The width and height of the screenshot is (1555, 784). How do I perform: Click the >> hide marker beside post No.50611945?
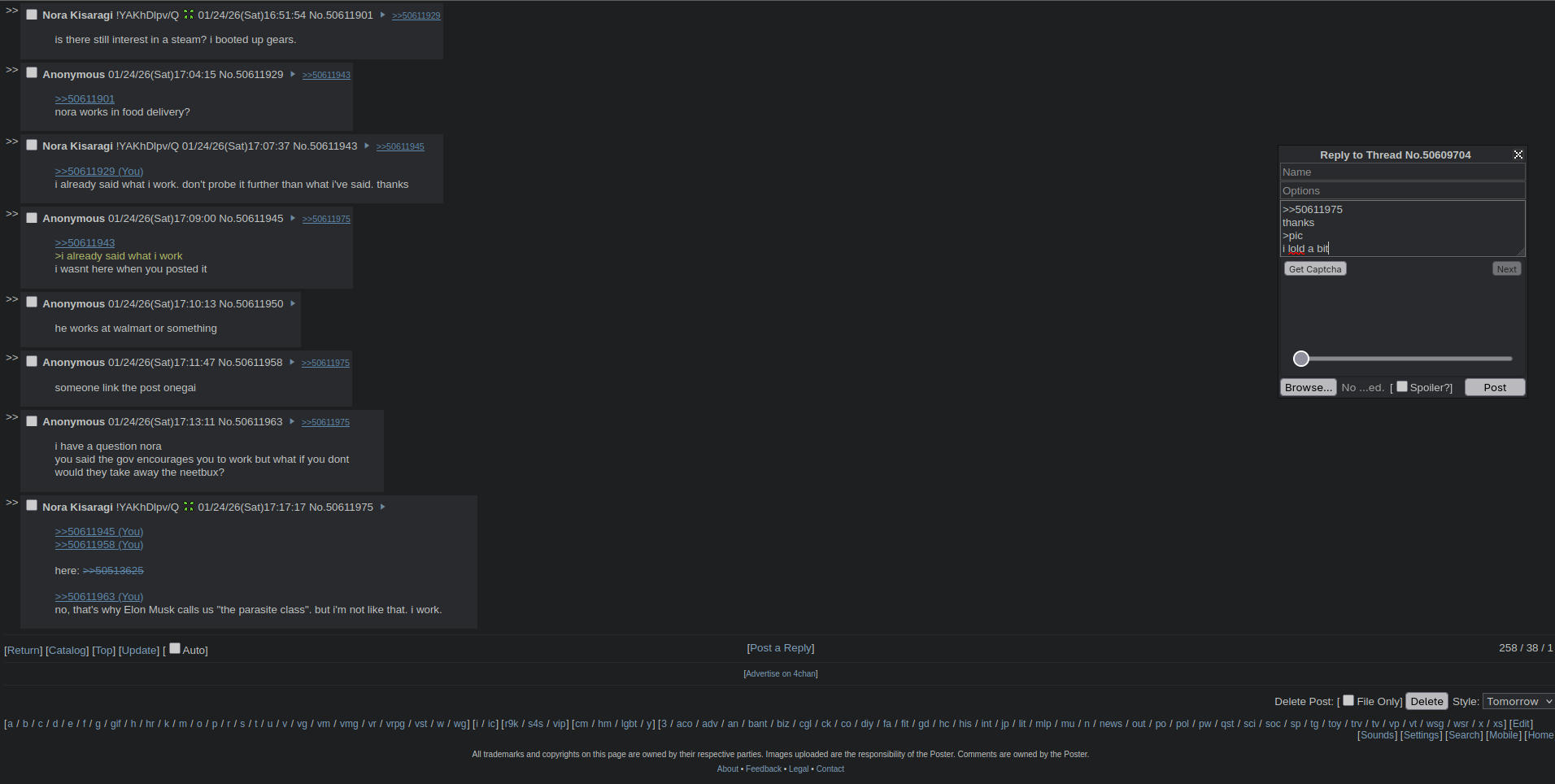click(11, 214)
